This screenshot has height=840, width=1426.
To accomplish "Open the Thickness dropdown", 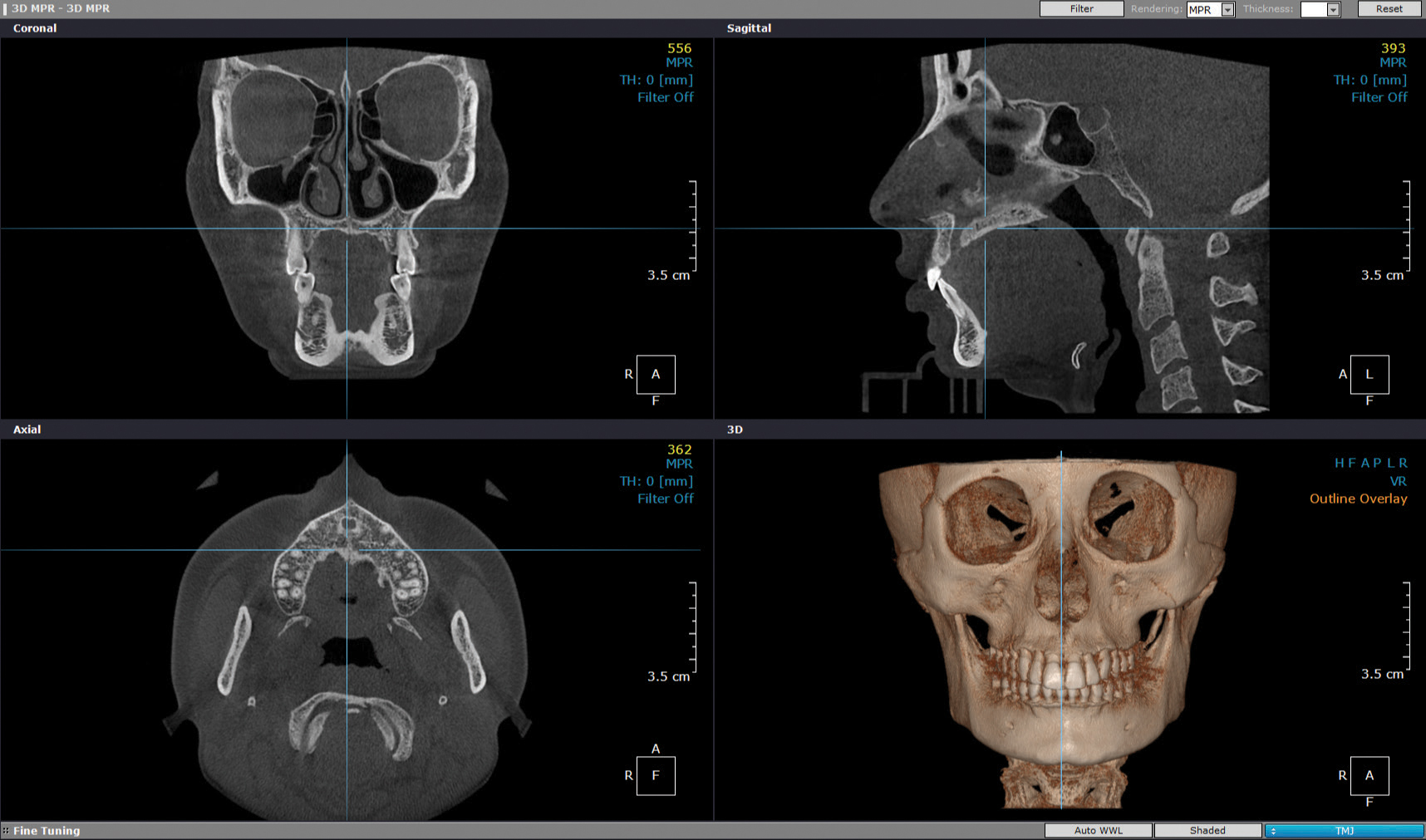I will [1320, 10].
